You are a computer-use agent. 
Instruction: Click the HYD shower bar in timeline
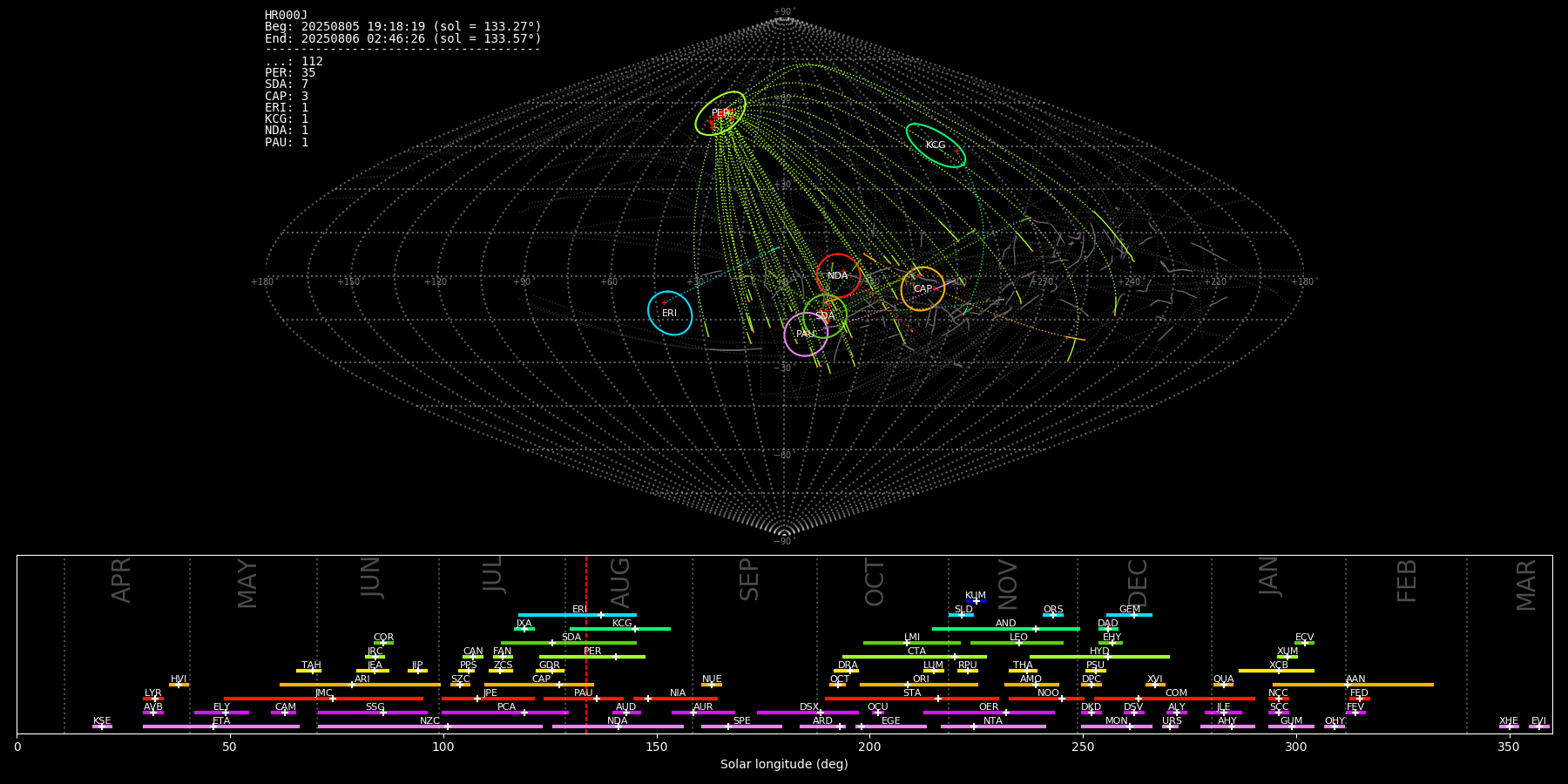[1099, 657]
